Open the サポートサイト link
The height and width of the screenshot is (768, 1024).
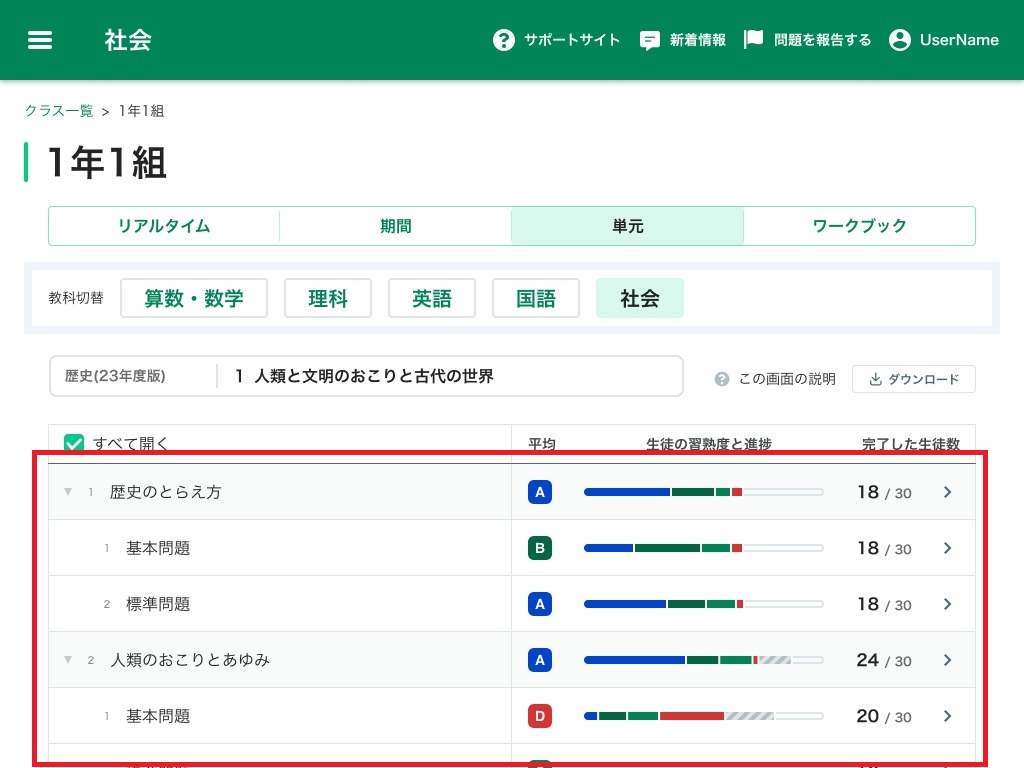571,40
